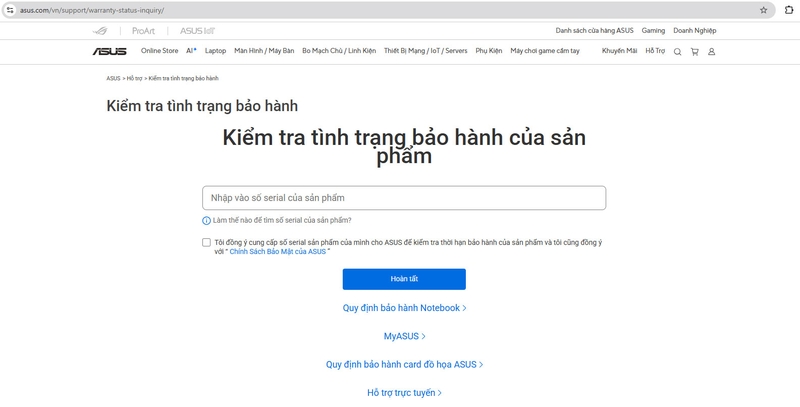Image resolution: width=800 pixels, height=407 pixels.
Task: Click 'Làm thế nào để tìm số serial' help link
Action: click(282, 221)
